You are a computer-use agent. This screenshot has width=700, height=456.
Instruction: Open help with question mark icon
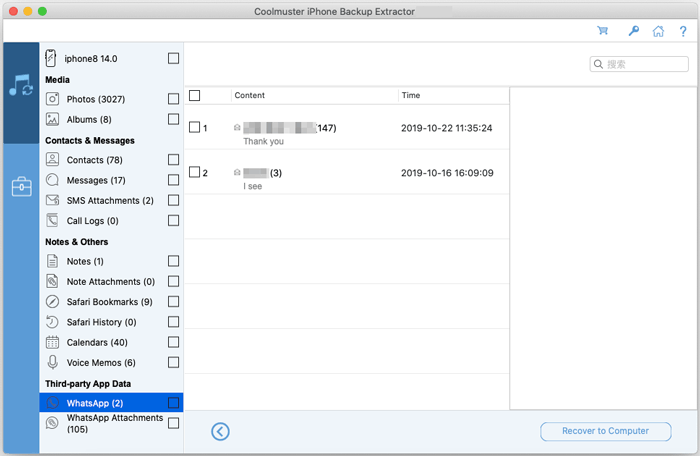(x=683, y=31)
